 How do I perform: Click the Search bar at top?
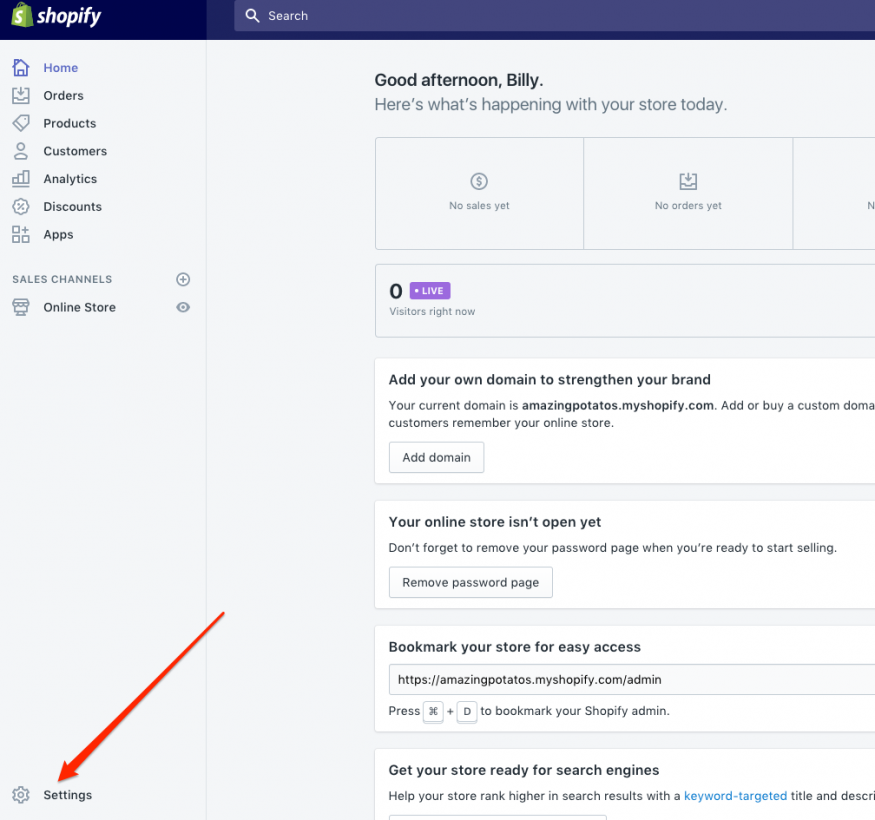(550, 16)
